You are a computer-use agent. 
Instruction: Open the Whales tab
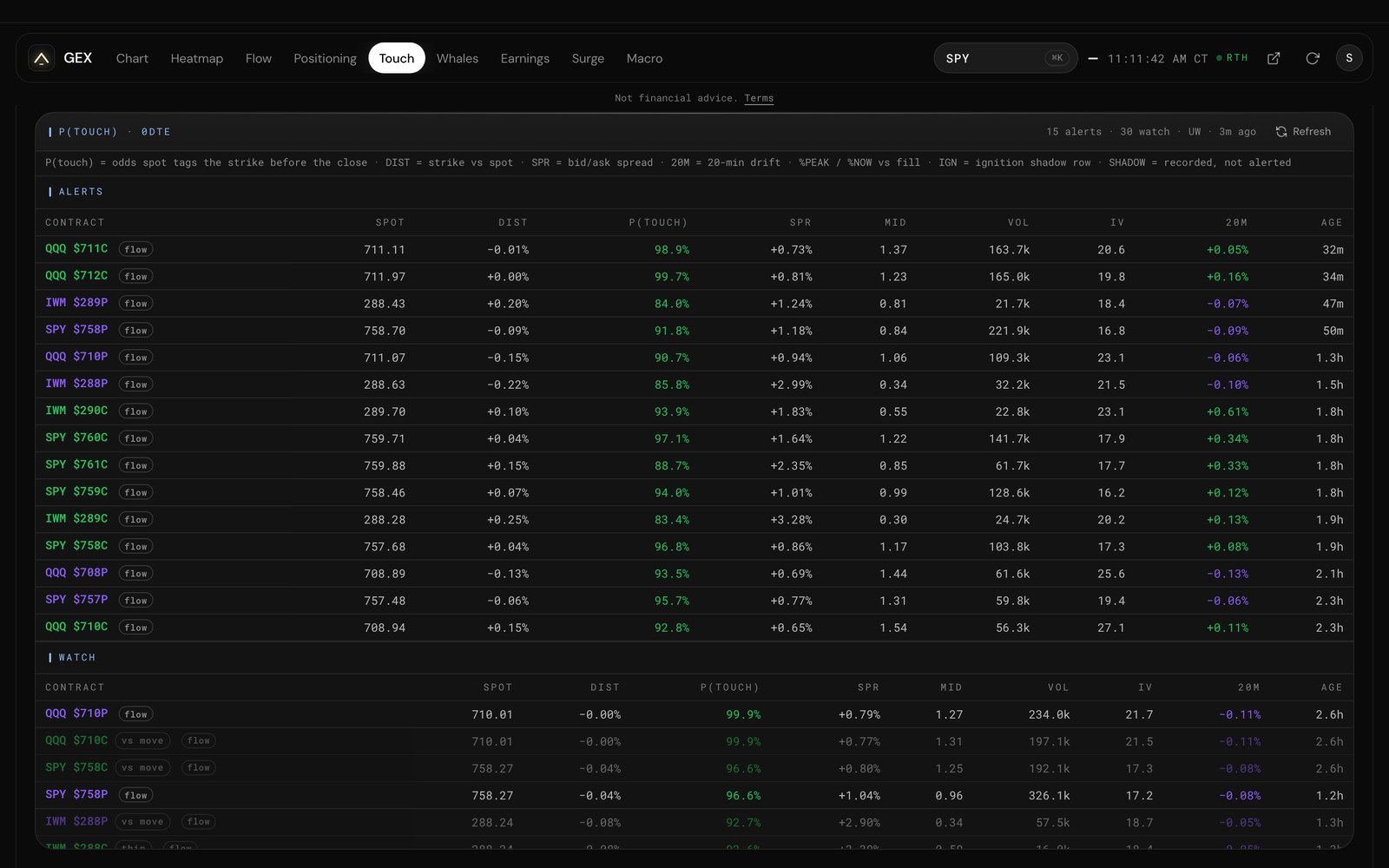(x=458, y=58)
